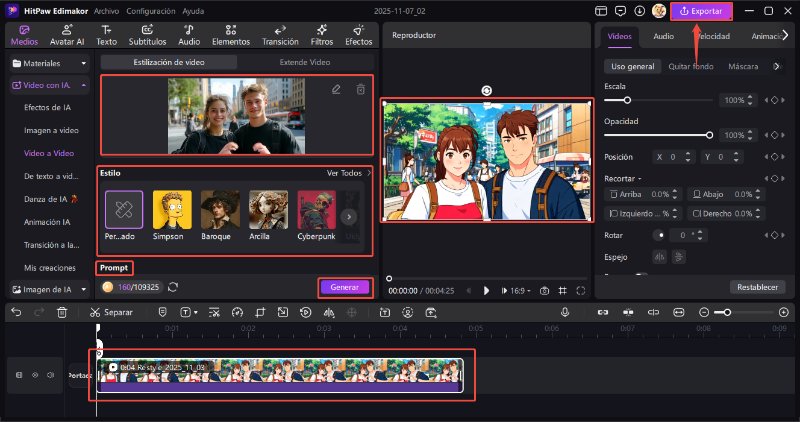This screenshot has width=800, height=422.
Task: Edit the uploaded video with pencil icon
Action: click(337, 90)
